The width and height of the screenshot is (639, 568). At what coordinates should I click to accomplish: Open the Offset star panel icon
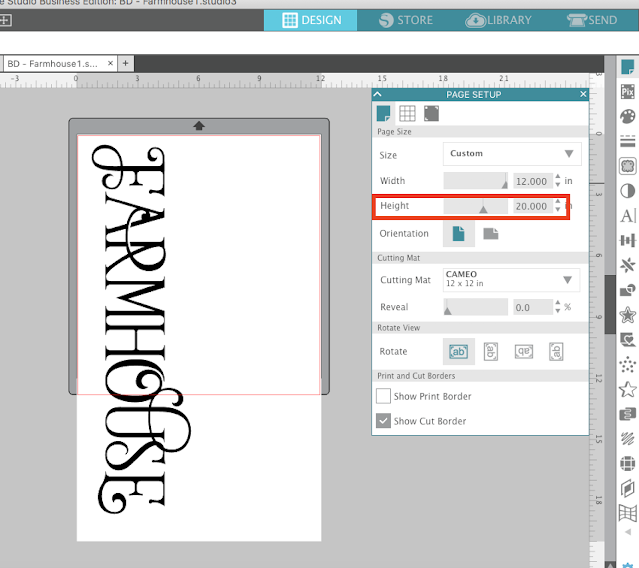(628, 315)
